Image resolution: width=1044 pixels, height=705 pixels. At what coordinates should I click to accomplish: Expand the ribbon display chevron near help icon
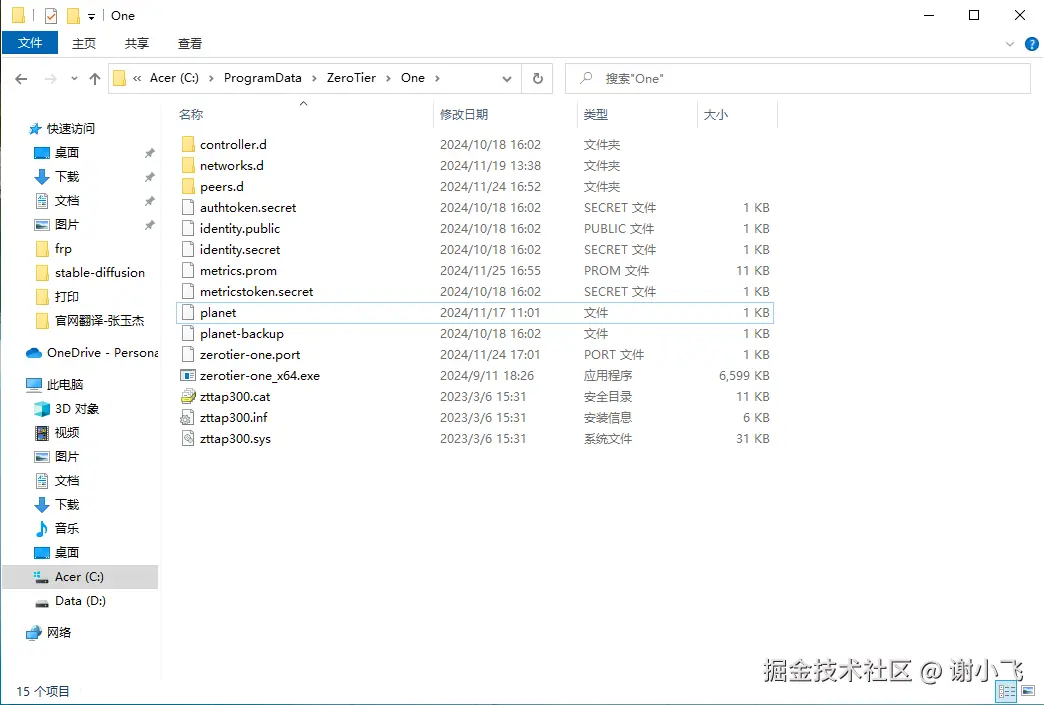pyautogui.click(x=1009, y=44)
